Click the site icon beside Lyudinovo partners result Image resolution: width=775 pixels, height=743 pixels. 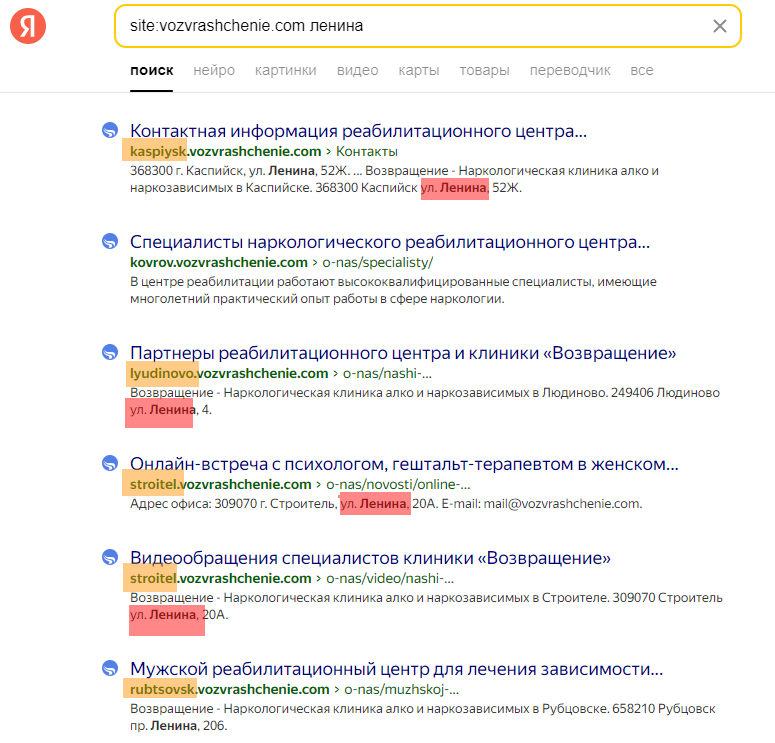[110, 352]
